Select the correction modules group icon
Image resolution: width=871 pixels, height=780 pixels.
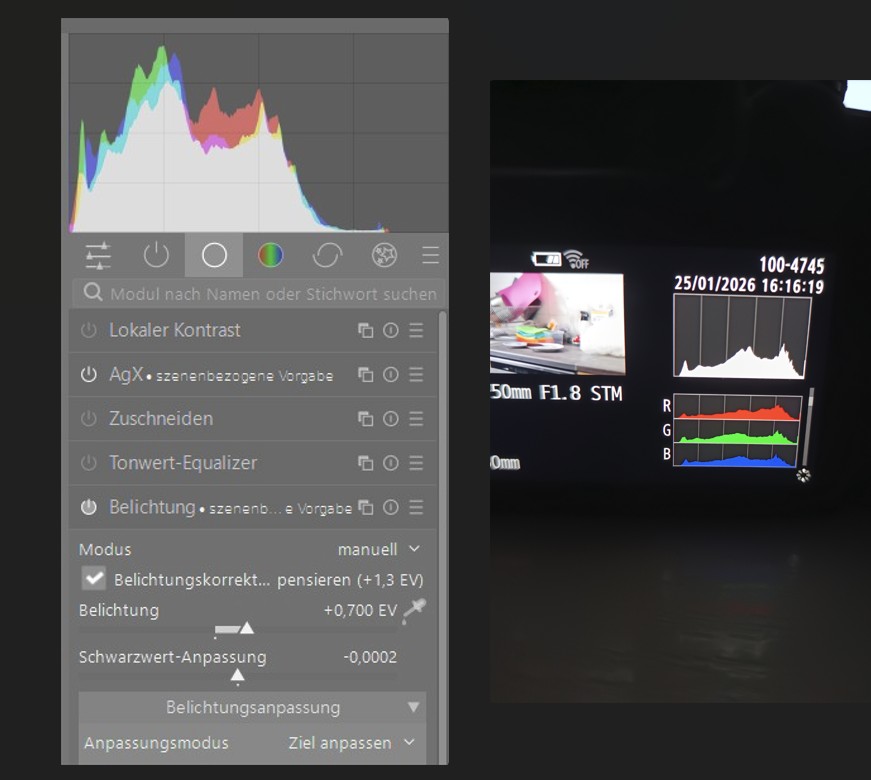[327, 255]
